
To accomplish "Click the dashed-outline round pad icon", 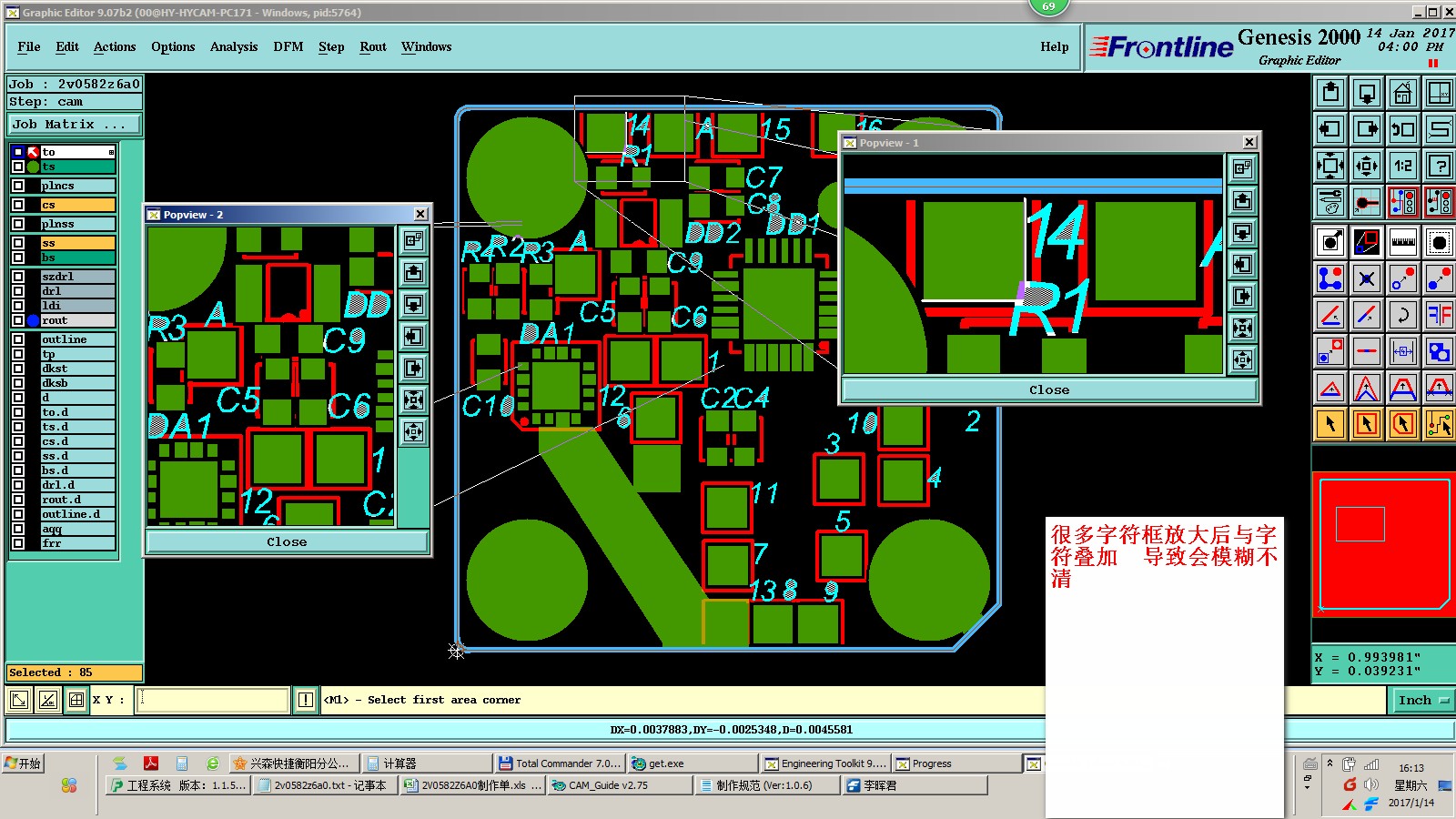I will click(x=1440, y=242).
